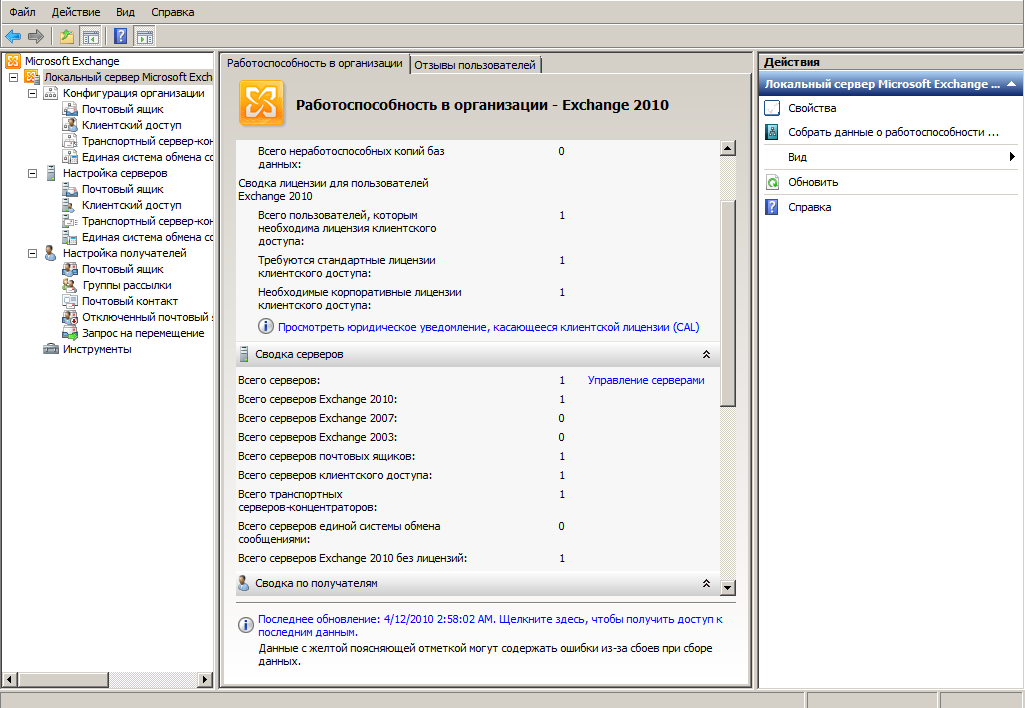The image size is (1025, 708).
Task: Collapse the Настройка получателей tree branch
Action: pyautogui.click(x=32, y=253)
